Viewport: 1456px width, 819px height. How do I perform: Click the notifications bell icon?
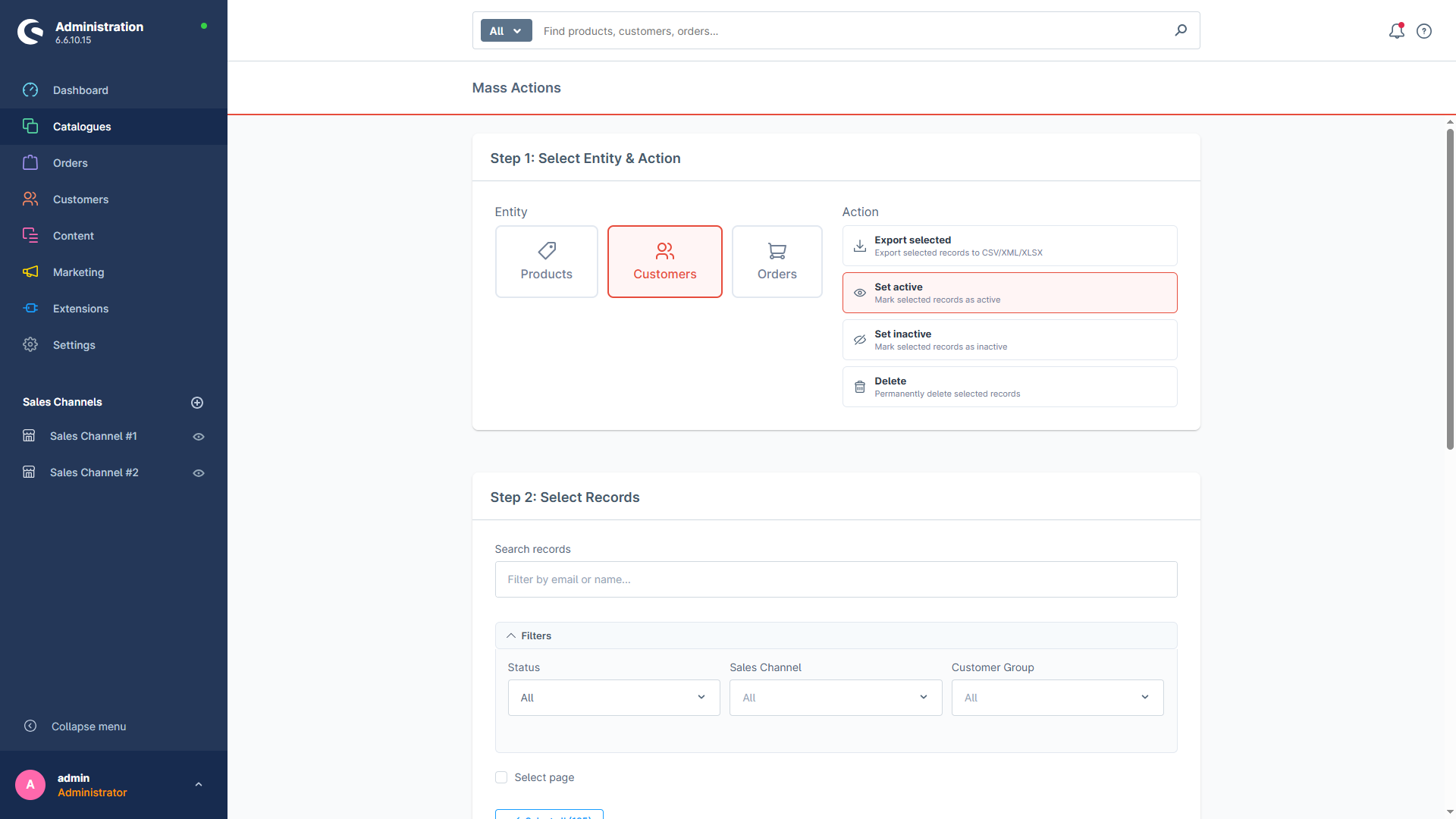pos(1396,31)
